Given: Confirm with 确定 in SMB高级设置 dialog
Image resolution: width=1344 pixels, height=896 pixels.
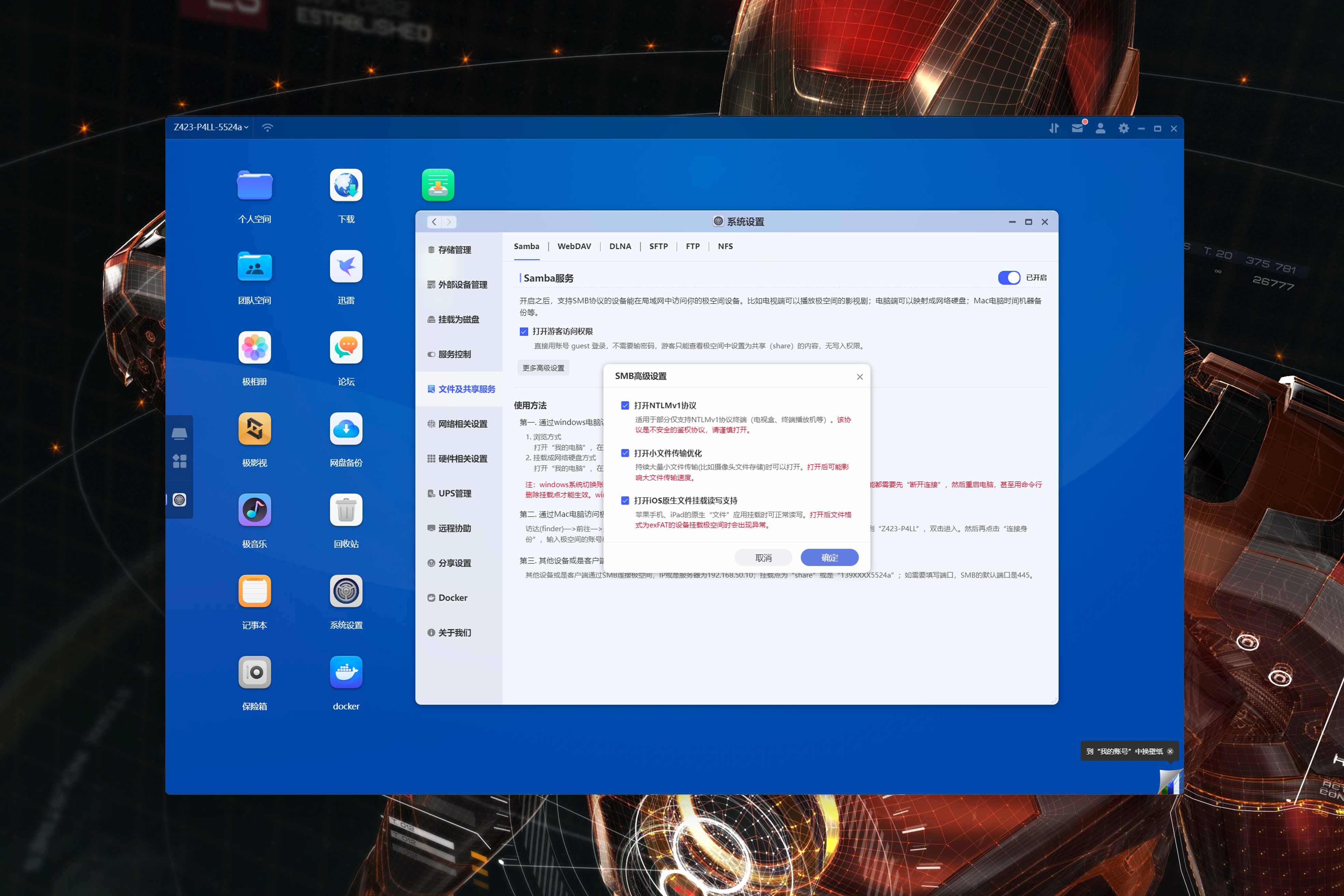Looking at the screenshot, I should point(829,558).
